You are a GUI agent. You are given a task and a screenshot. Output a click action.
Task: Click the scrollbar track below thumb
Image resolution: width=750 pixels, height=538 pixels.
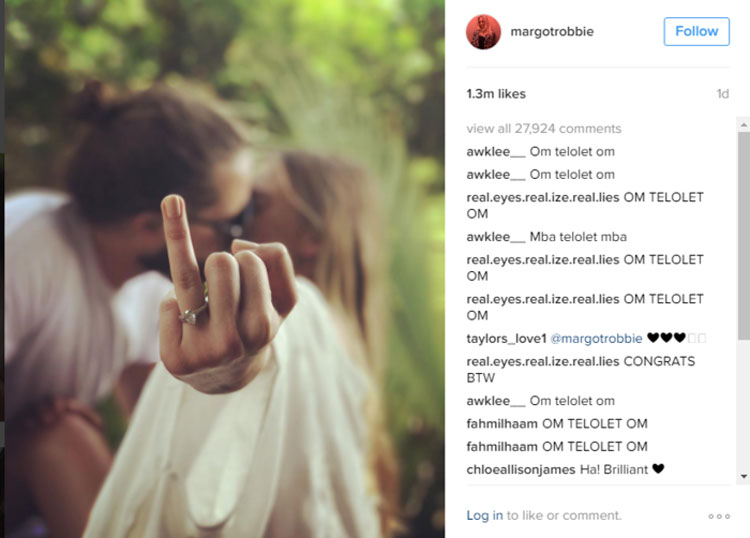tap(743, 405)
